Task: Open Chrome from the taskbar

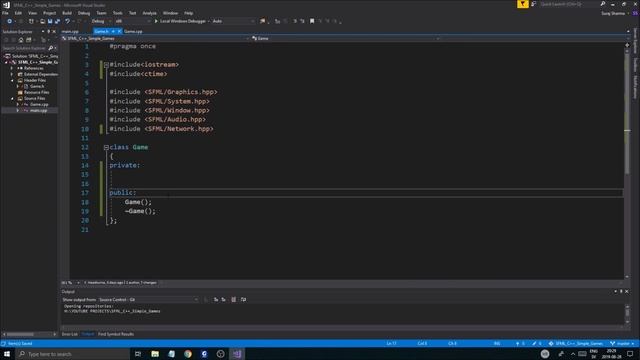Action: click(x=188, y=354)
